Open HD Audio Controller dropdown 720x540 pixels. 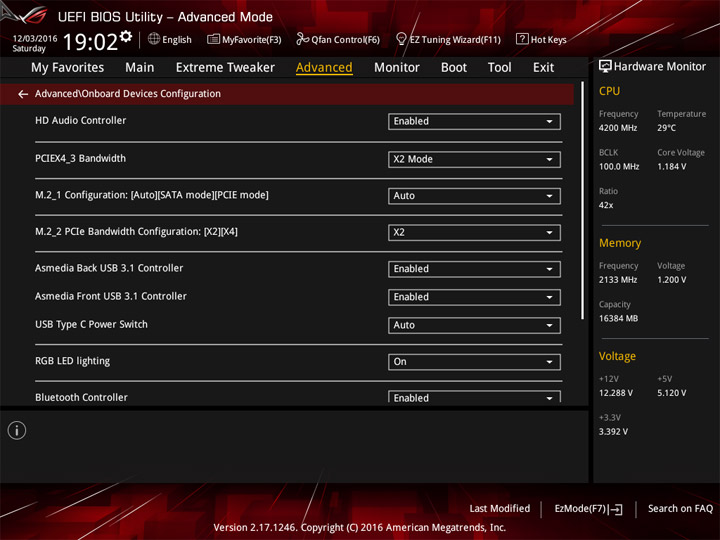(x=474, y=121)
